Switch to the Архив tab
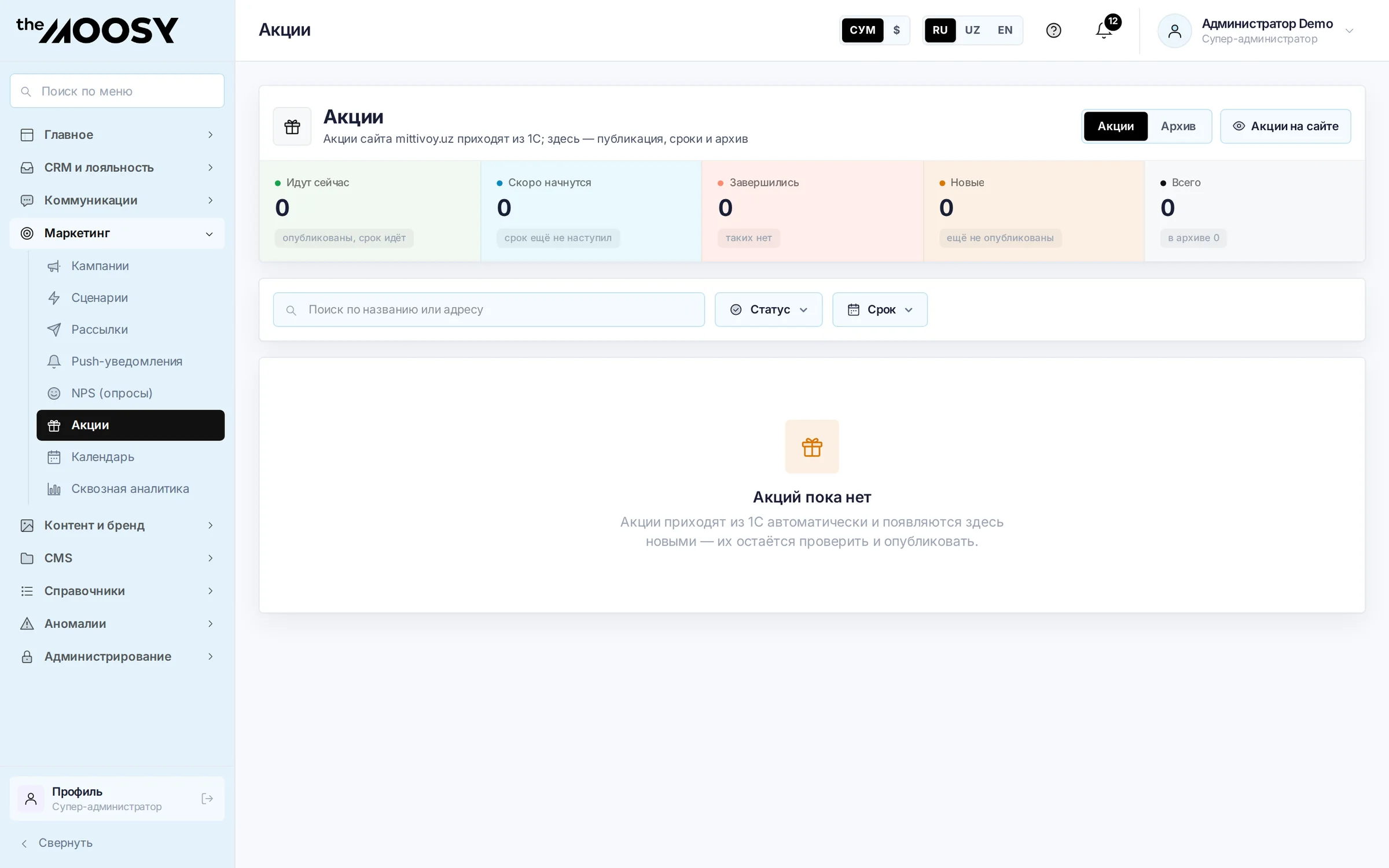1389x868 pixels. (1178, 126)
